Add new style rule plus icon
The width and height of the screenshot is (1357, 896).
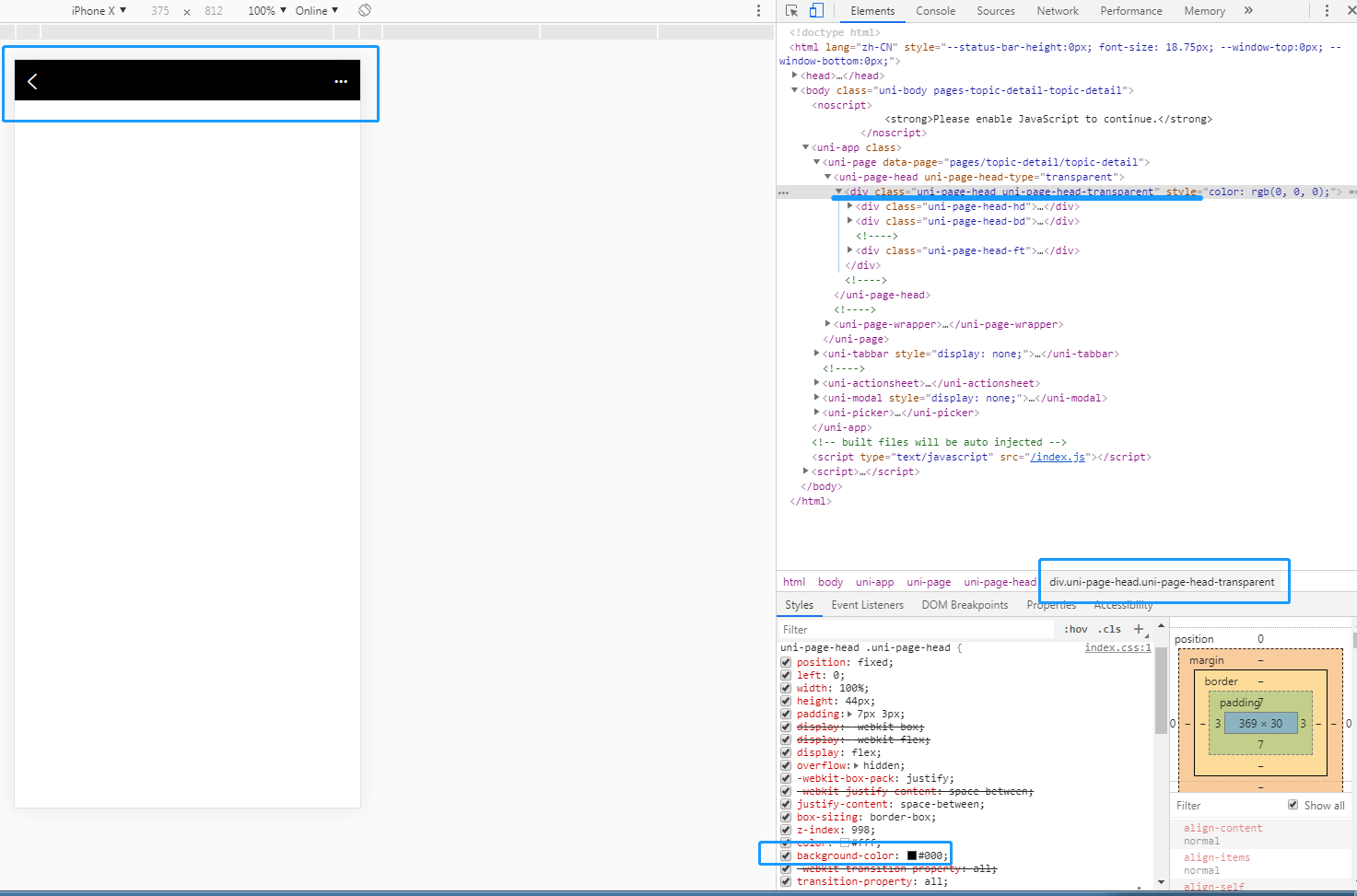click(1139, 629)
